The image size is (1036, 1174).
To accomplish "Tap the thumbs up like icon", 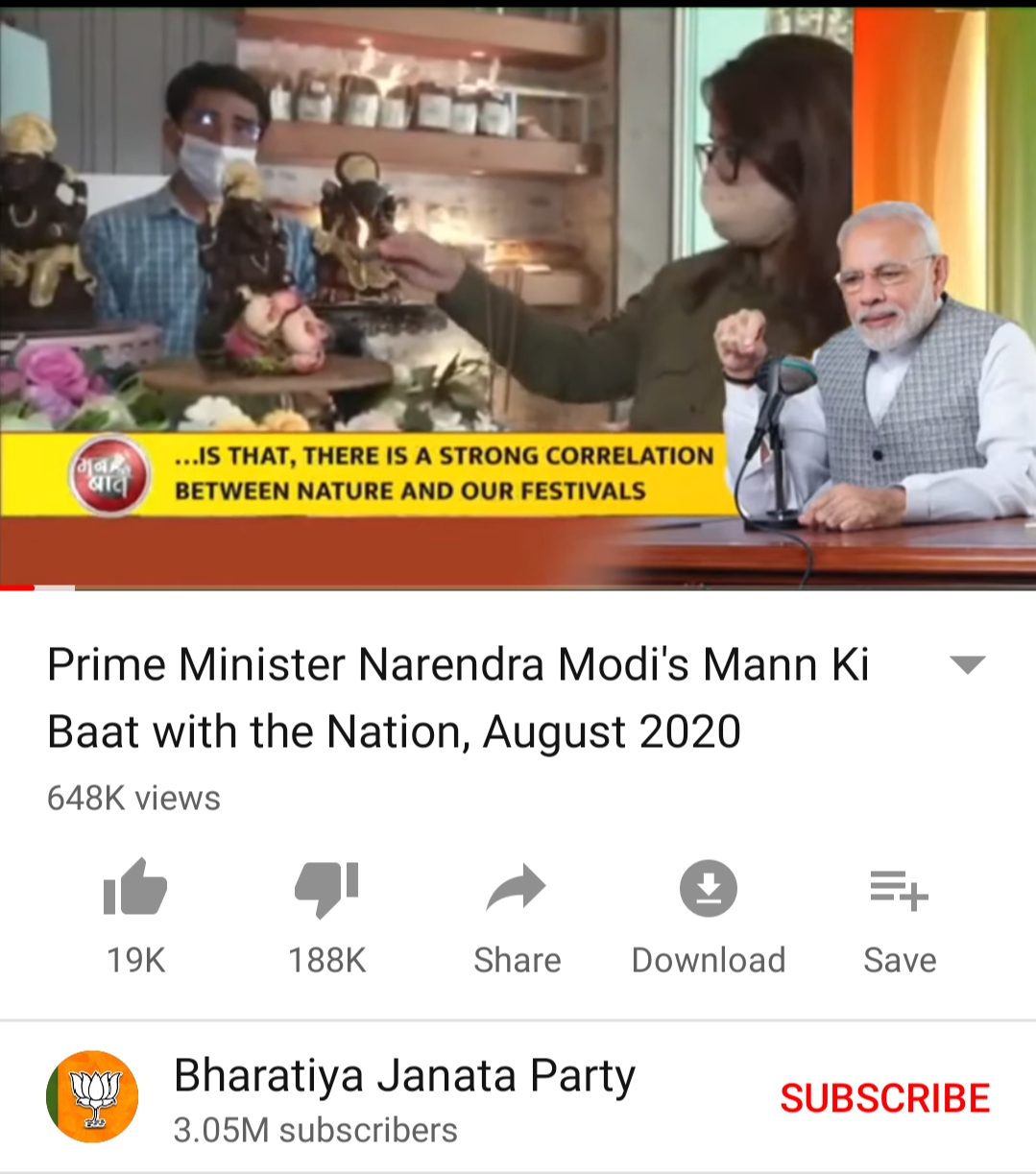I will [x=135, y=887].
